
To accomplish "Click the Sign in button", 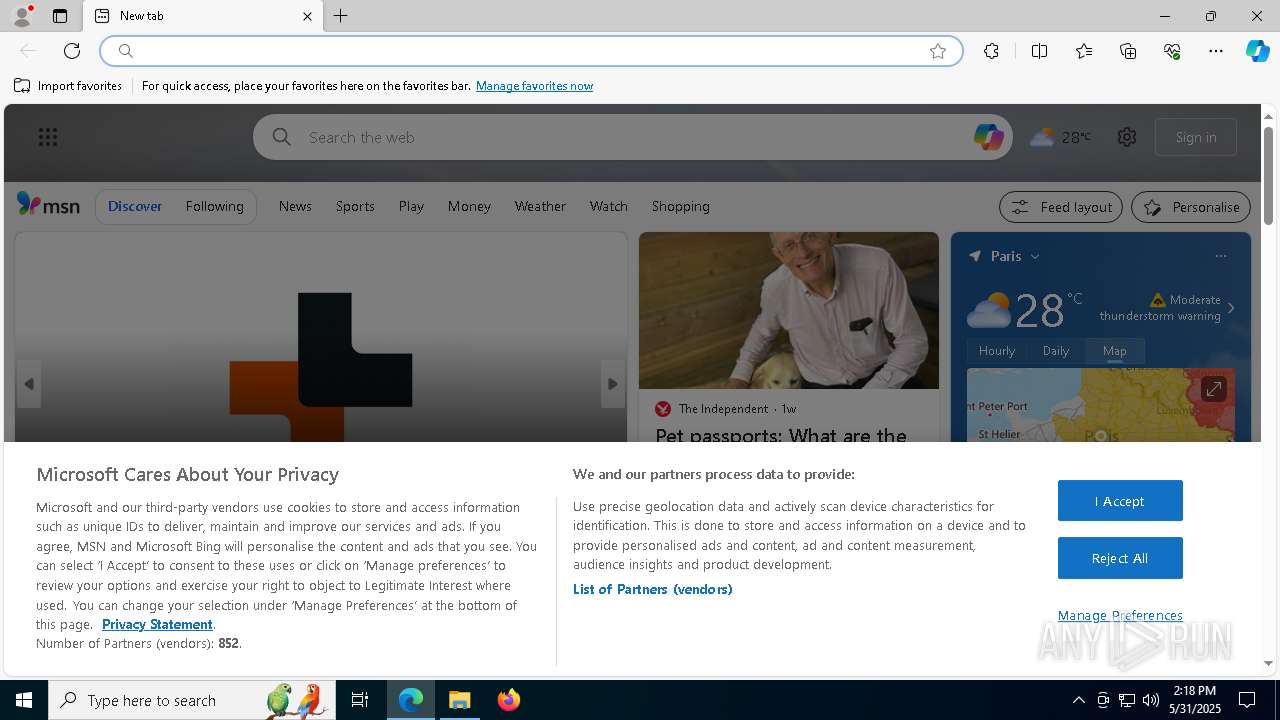I will (1196, 137).
